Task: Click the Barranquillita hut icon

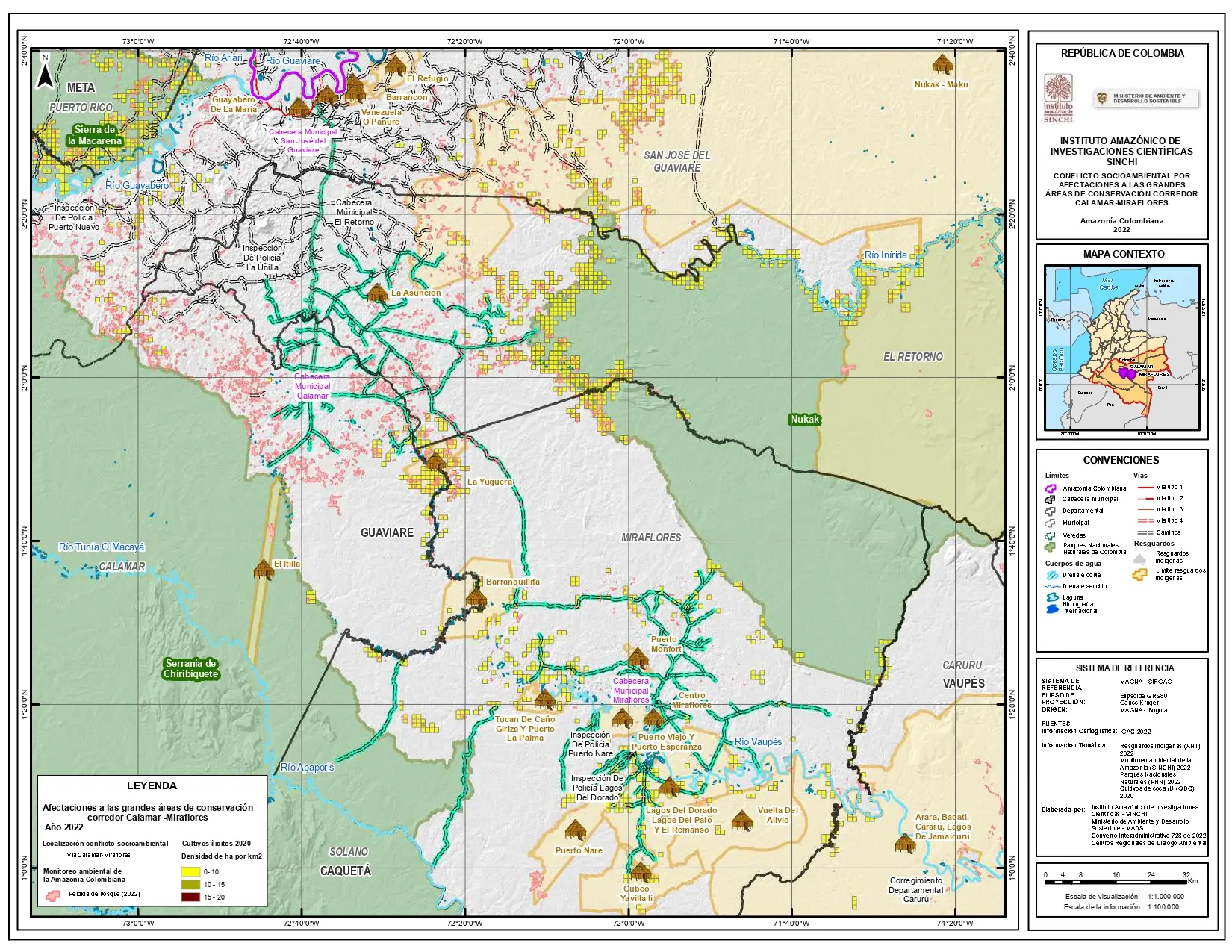Action: pos(476,597)
